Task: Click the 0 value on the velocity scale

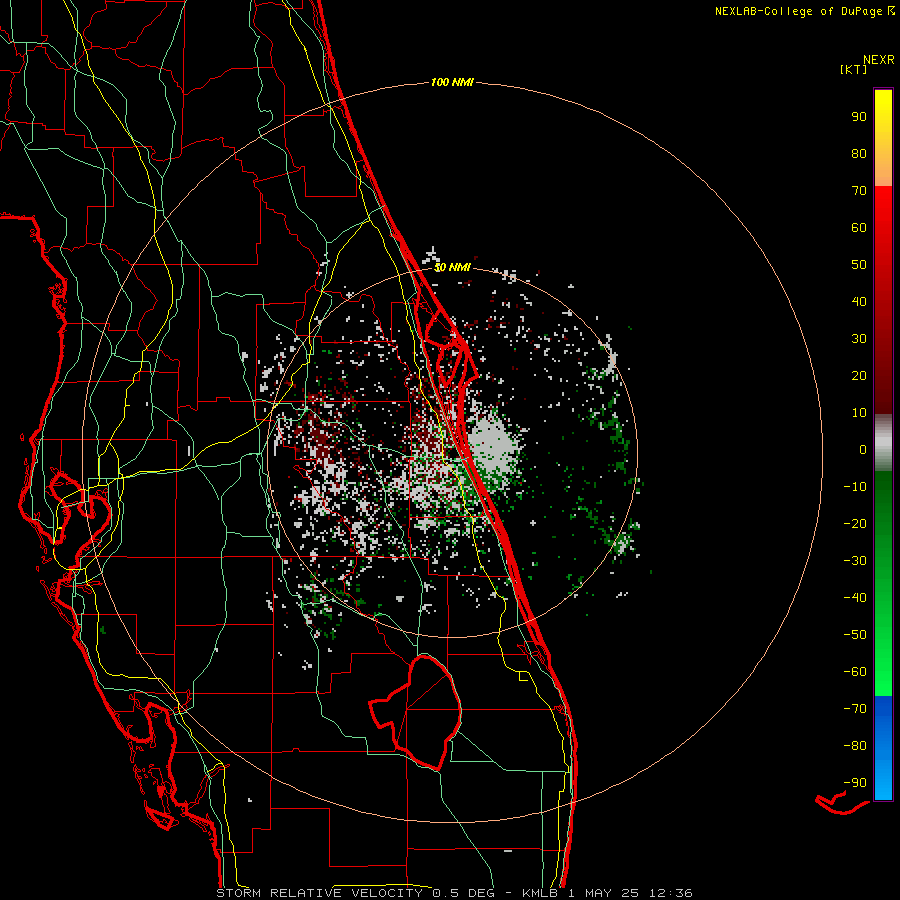Action: (x=863, y=449)
